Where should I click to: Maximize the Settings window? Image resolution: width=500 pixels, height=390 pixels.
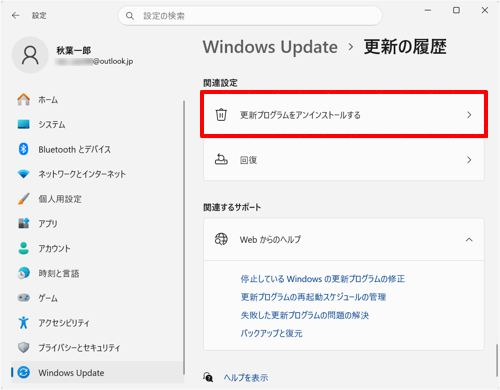[456, 10]
